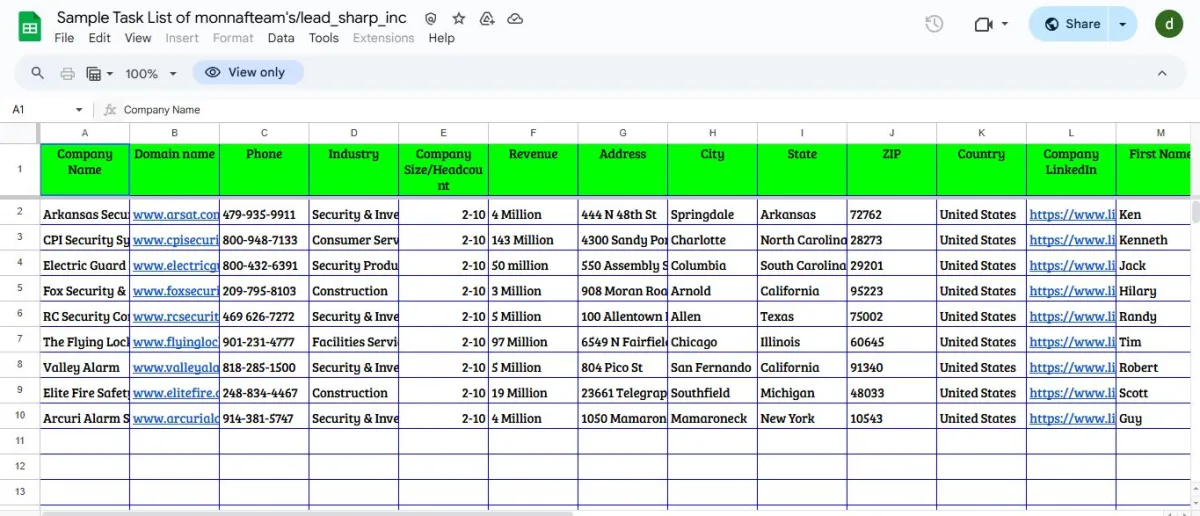Click the View only mode toggle
The height and width of the screenshot is (516, 1200).
pyautogui.click(x=247, y=72)
